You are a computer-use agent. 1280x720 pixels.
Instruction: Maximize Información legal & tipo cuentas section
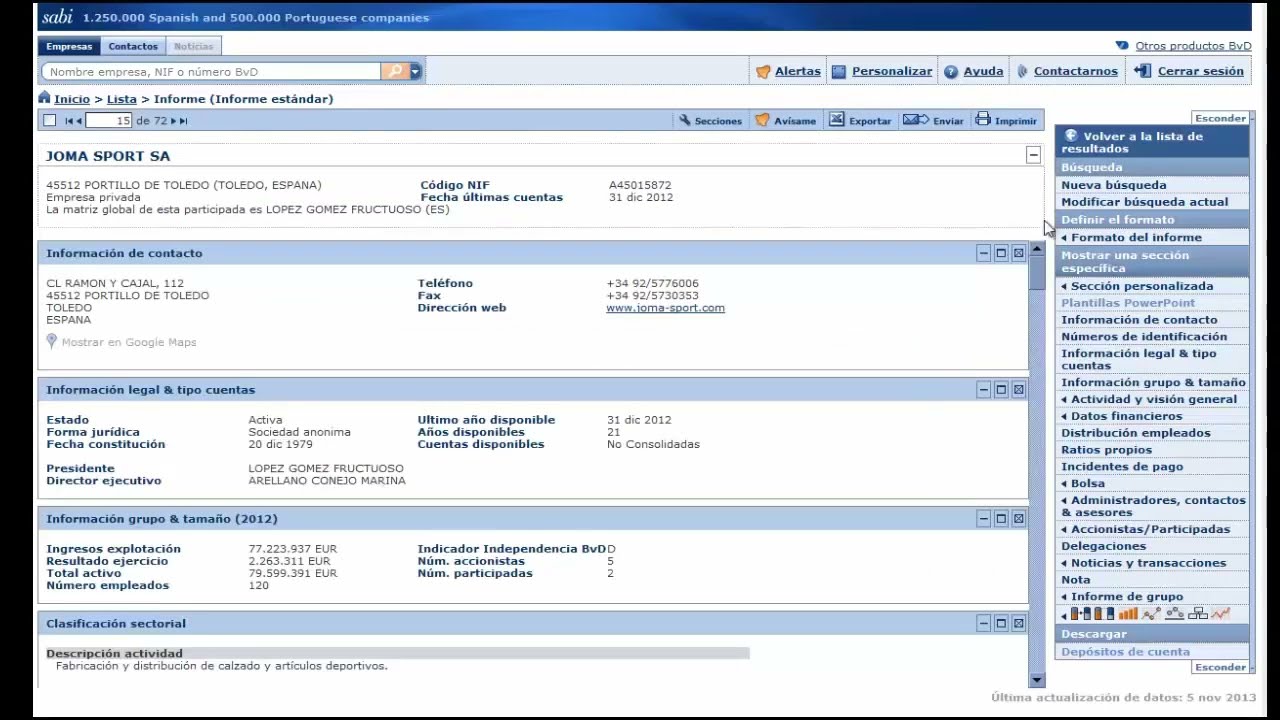[x=1001, y=389]
